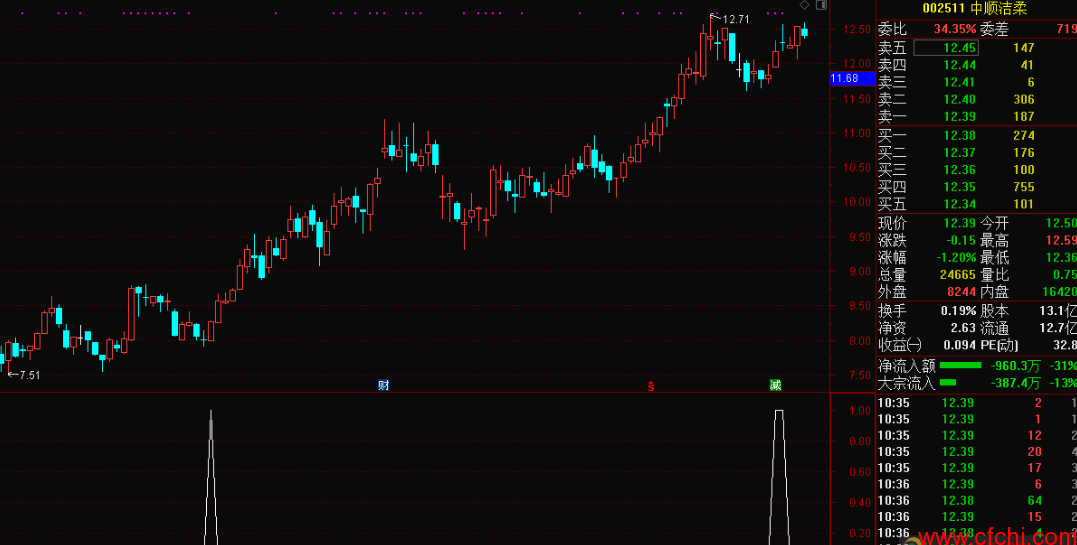Screen dimensions: 1077x545
Task: Click the 总量 value 24665
Action: pos(957,275)
